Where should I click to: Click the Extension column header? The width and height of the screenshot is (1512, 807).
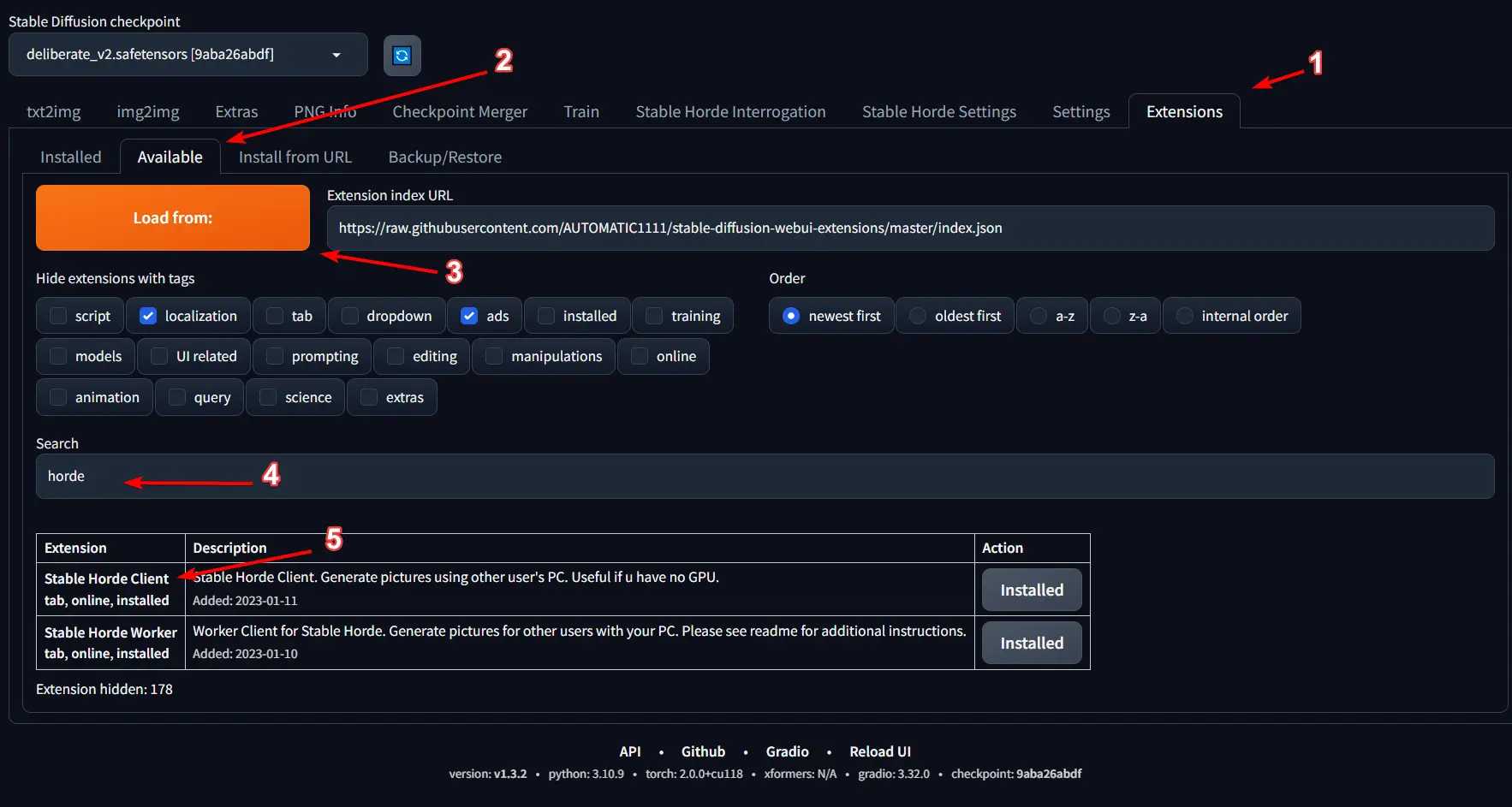point(75,548)
